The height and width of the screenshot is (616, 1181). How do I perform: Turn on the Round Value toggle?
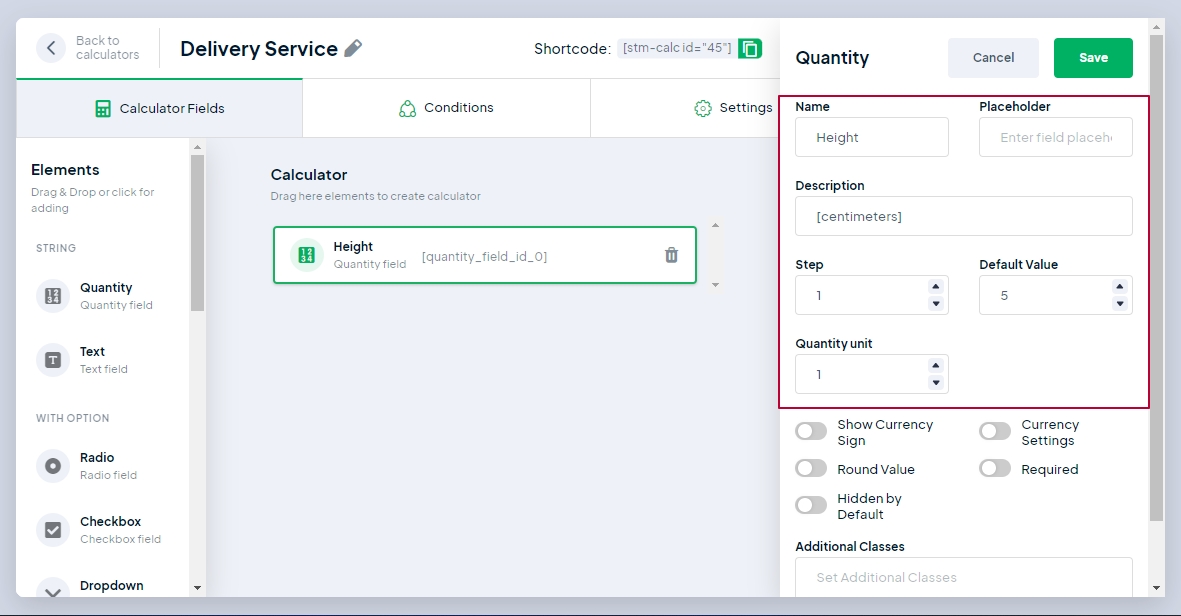click(811, 469)
